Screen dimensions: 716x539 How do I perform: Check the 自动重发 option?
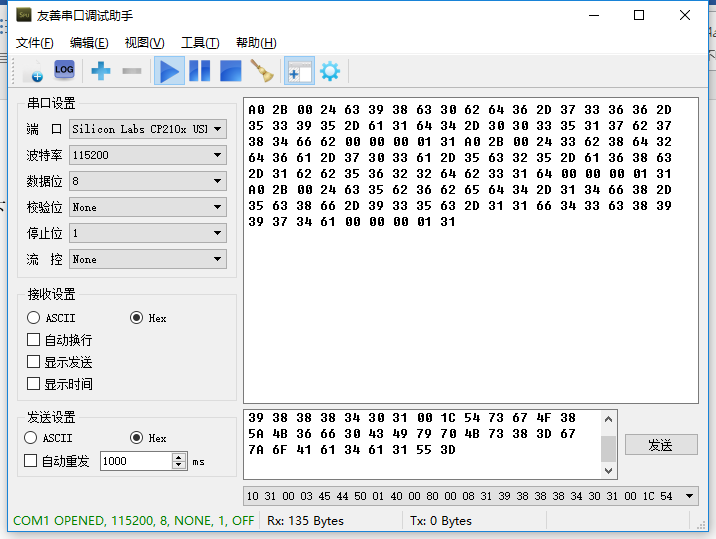click(30, 461)
